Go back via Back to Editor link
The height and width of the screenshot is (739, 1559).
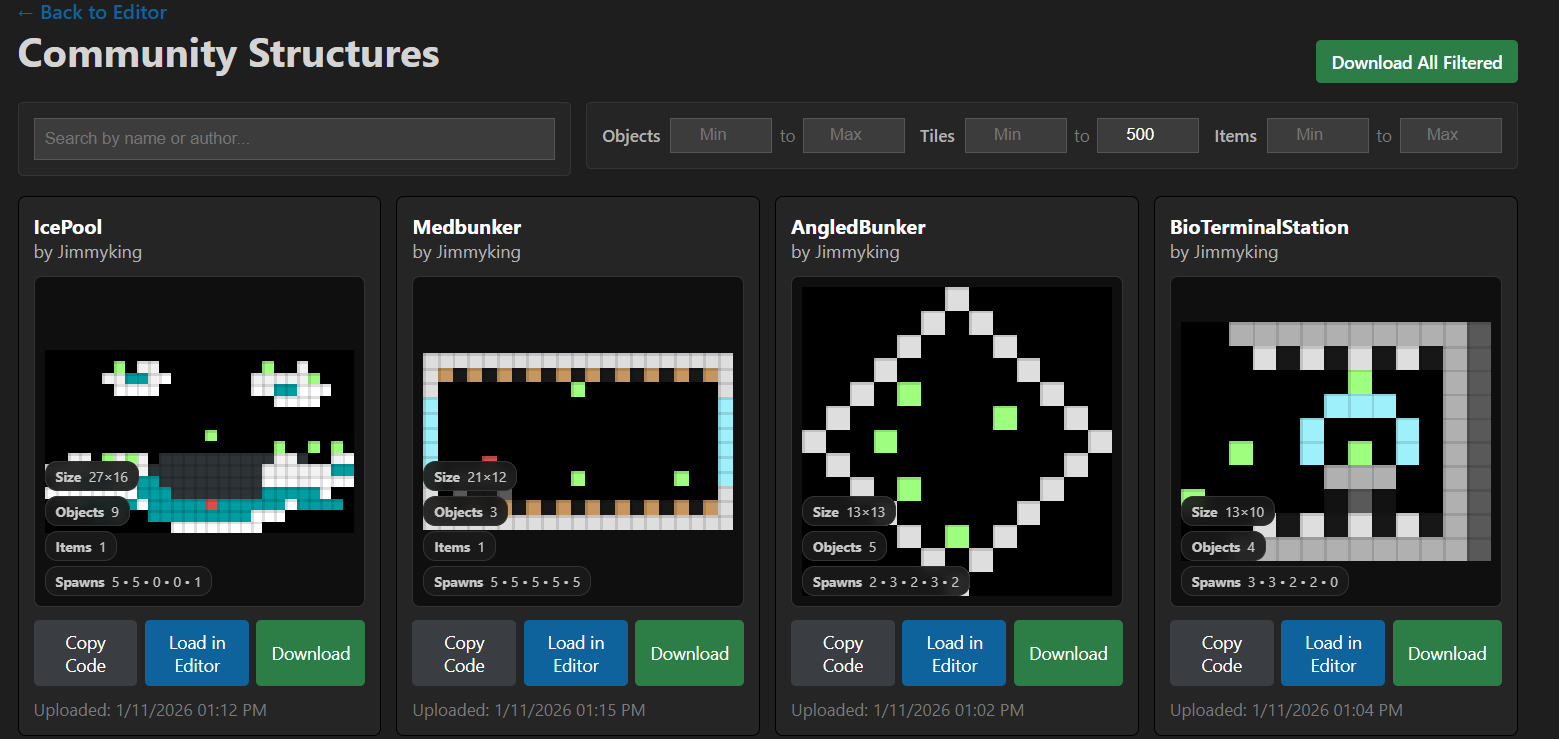coord(92,12)
